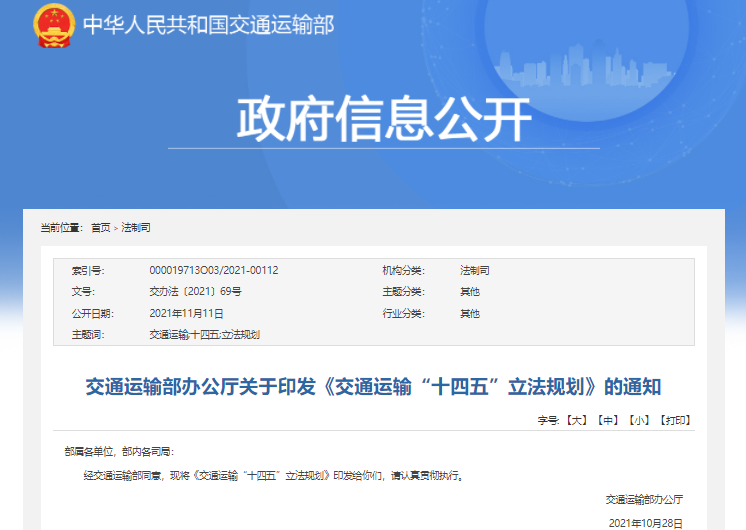Print the page with 【打印】
The width and height of the screenshot is (746, 530).
point(675,421)
